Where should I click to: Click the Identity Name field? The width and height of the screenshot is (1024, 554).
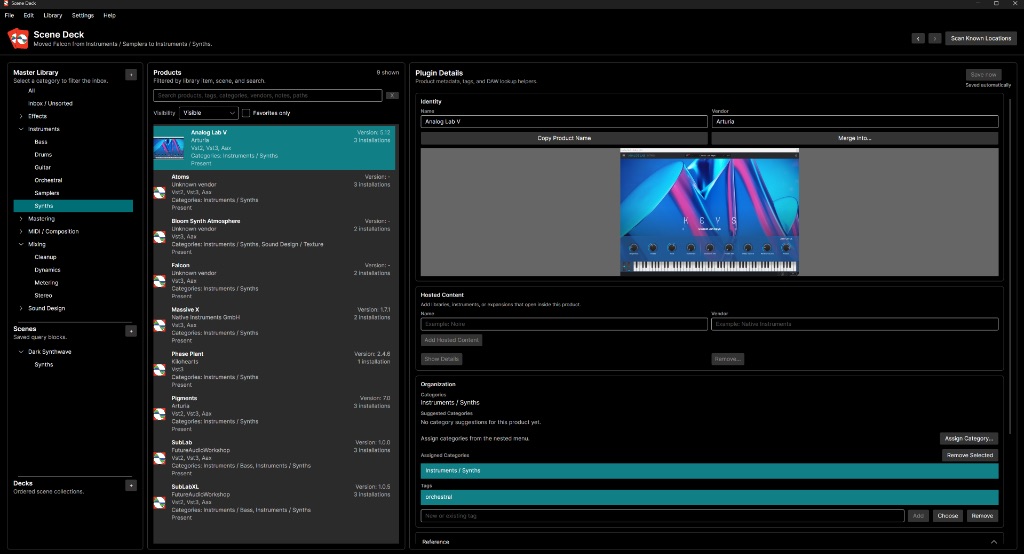point(564,122)
